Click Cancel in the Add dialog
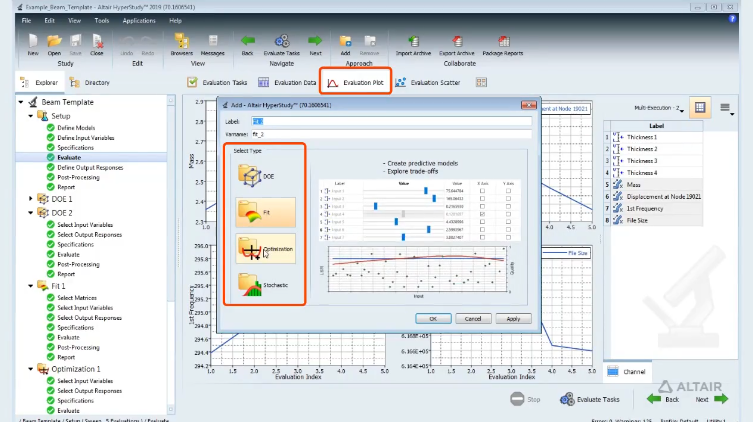Viewport: 753px width, 422px height. [473, 318]
